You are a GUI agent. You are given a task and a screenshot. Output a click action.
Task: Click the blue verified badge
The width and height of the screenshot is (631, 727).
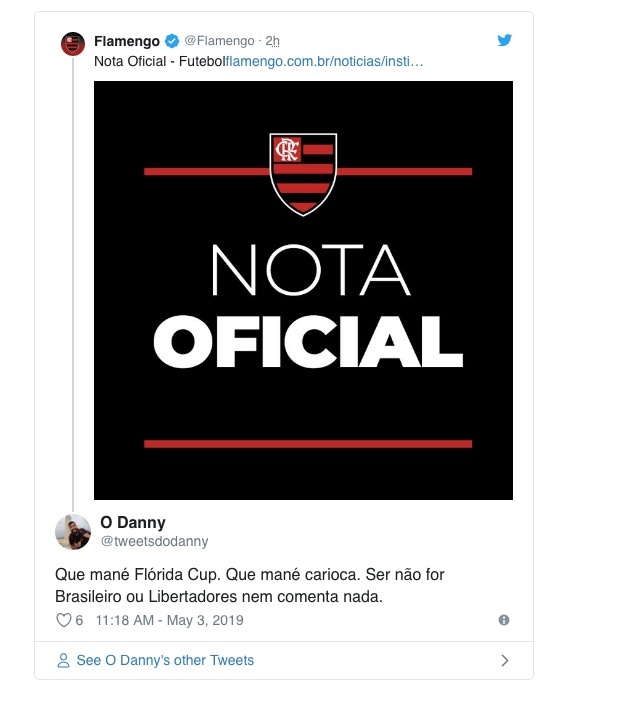tap(172, 41)
